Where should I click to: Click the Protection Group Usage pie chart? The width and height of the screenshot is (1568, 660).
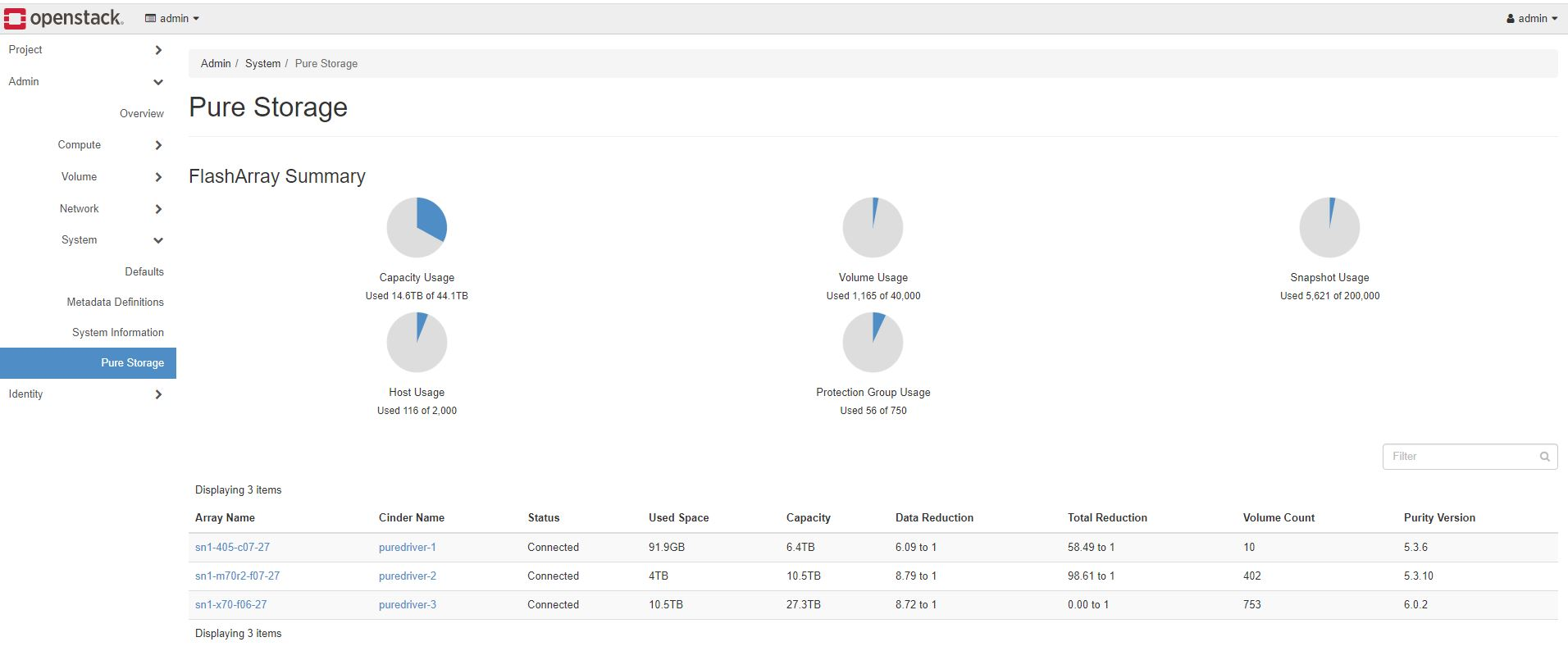pyautogui.click(x=873, y=342)
